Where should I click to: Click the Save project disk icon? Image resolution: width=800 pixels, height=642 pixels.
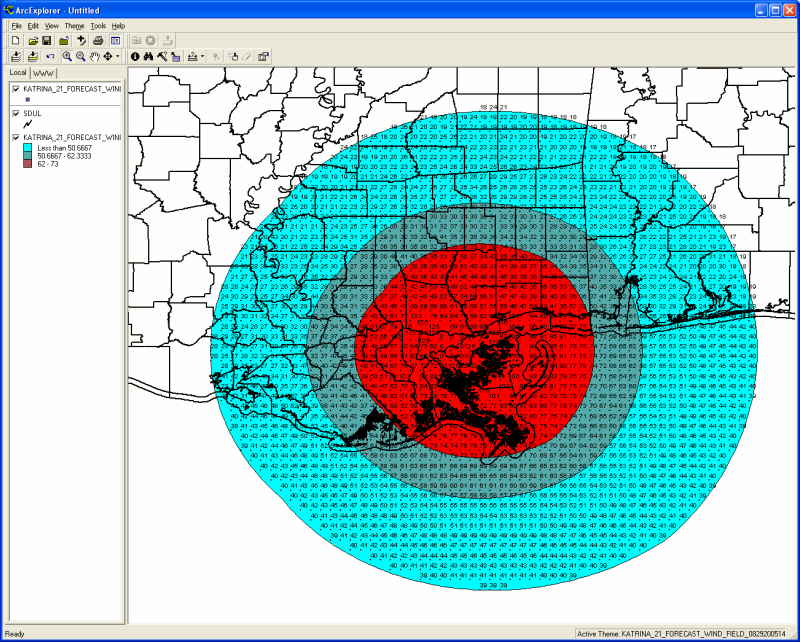(x=46, y=40)
